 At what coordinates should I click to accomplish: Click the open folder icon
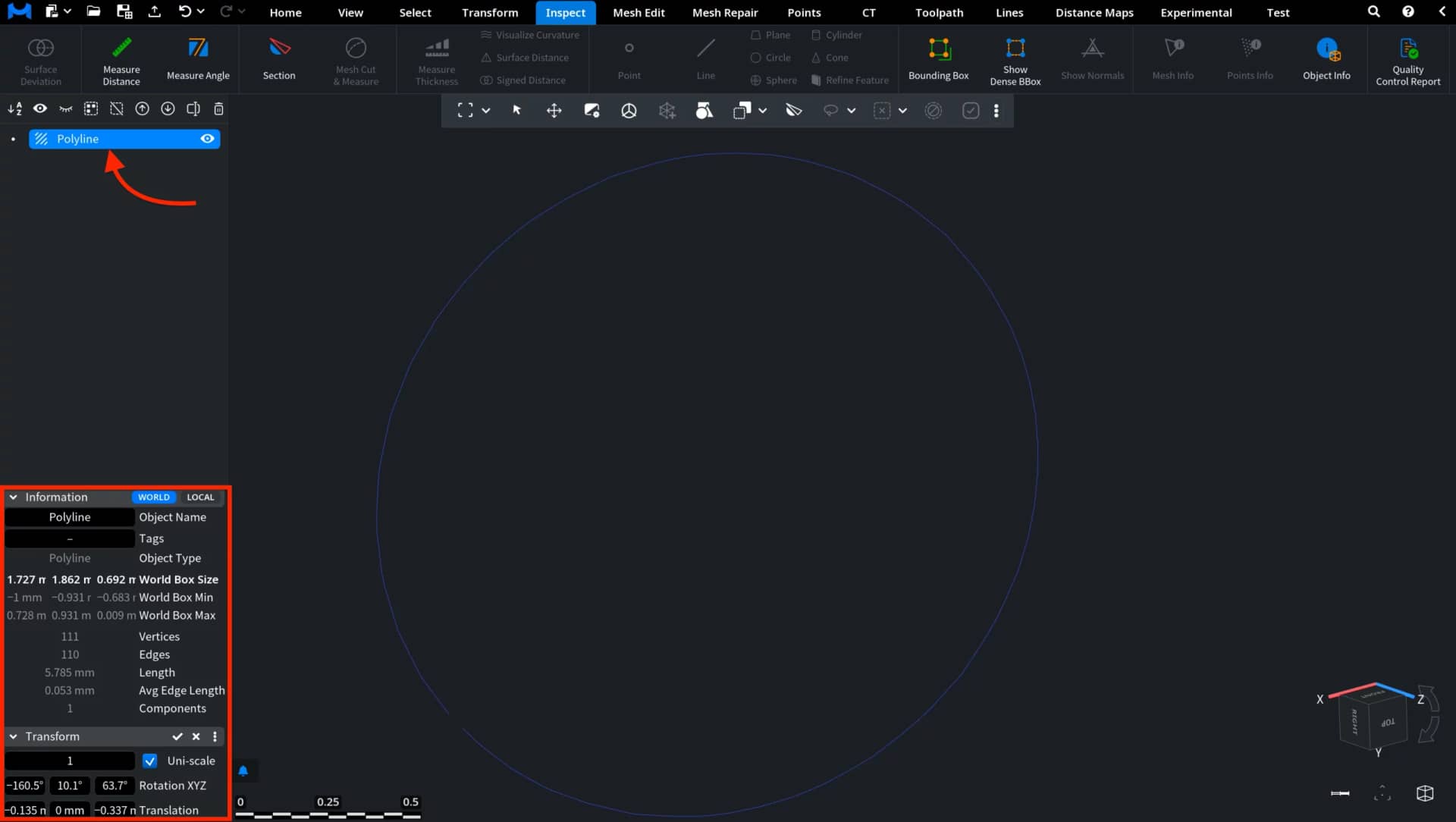[93, 11]
